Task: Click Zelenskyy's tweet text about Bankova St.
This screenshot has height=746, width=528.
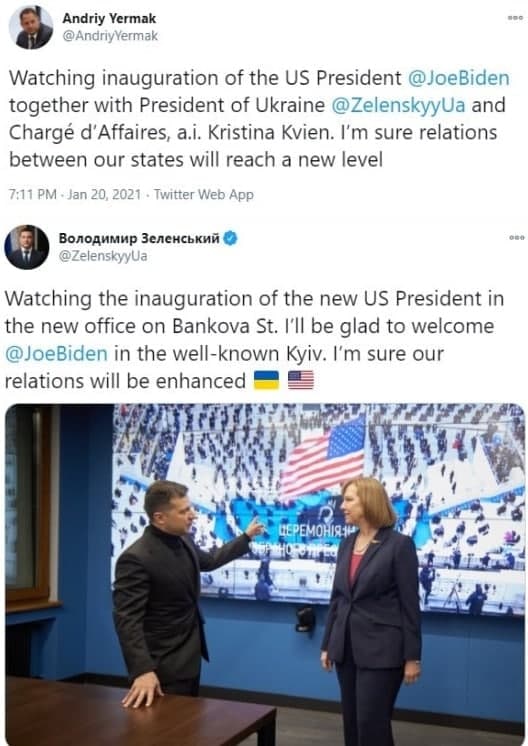Action: [x=254, y=340]
